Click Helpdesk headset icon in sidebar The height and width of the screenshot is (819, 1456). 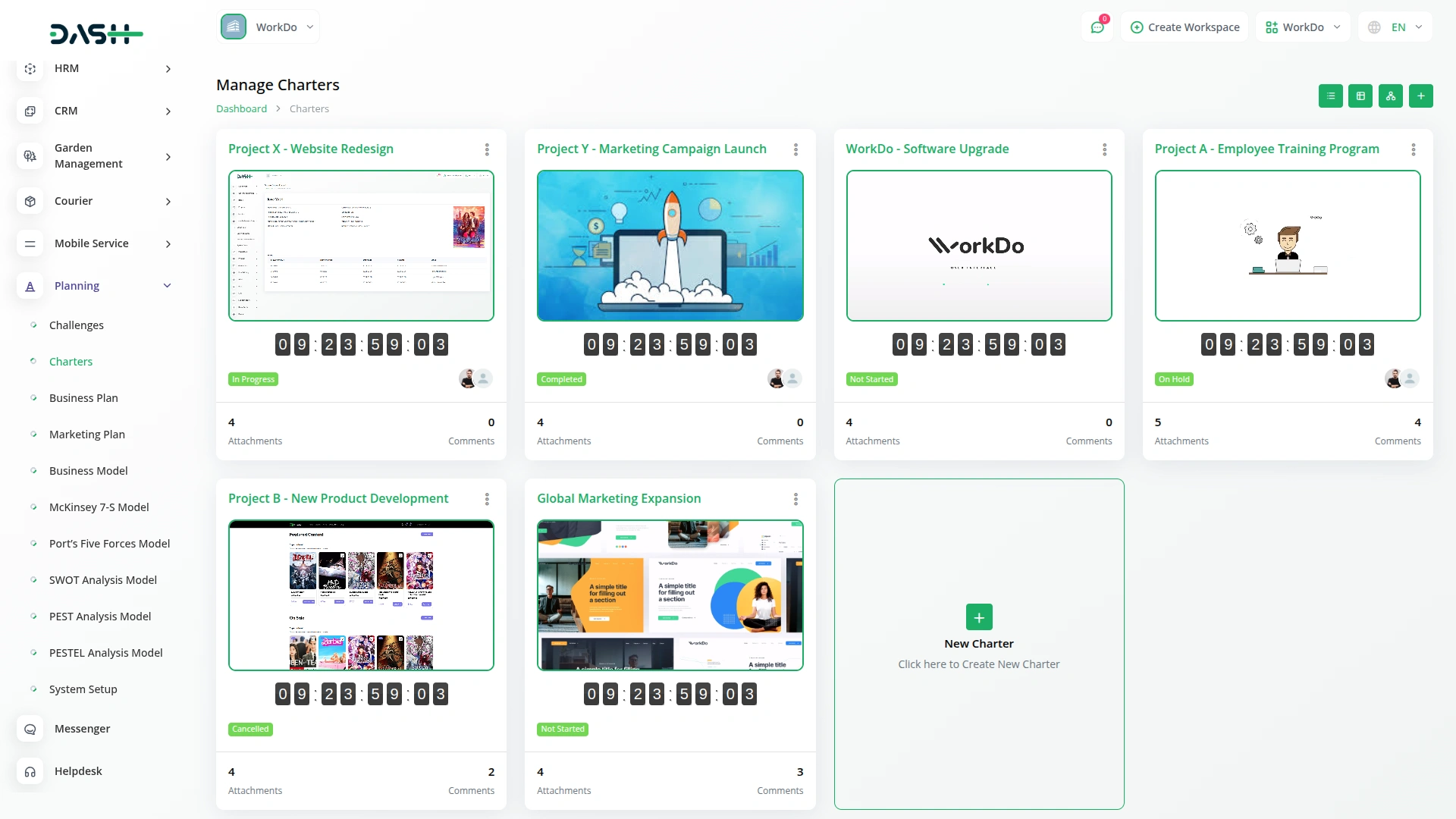click(30, 771)
